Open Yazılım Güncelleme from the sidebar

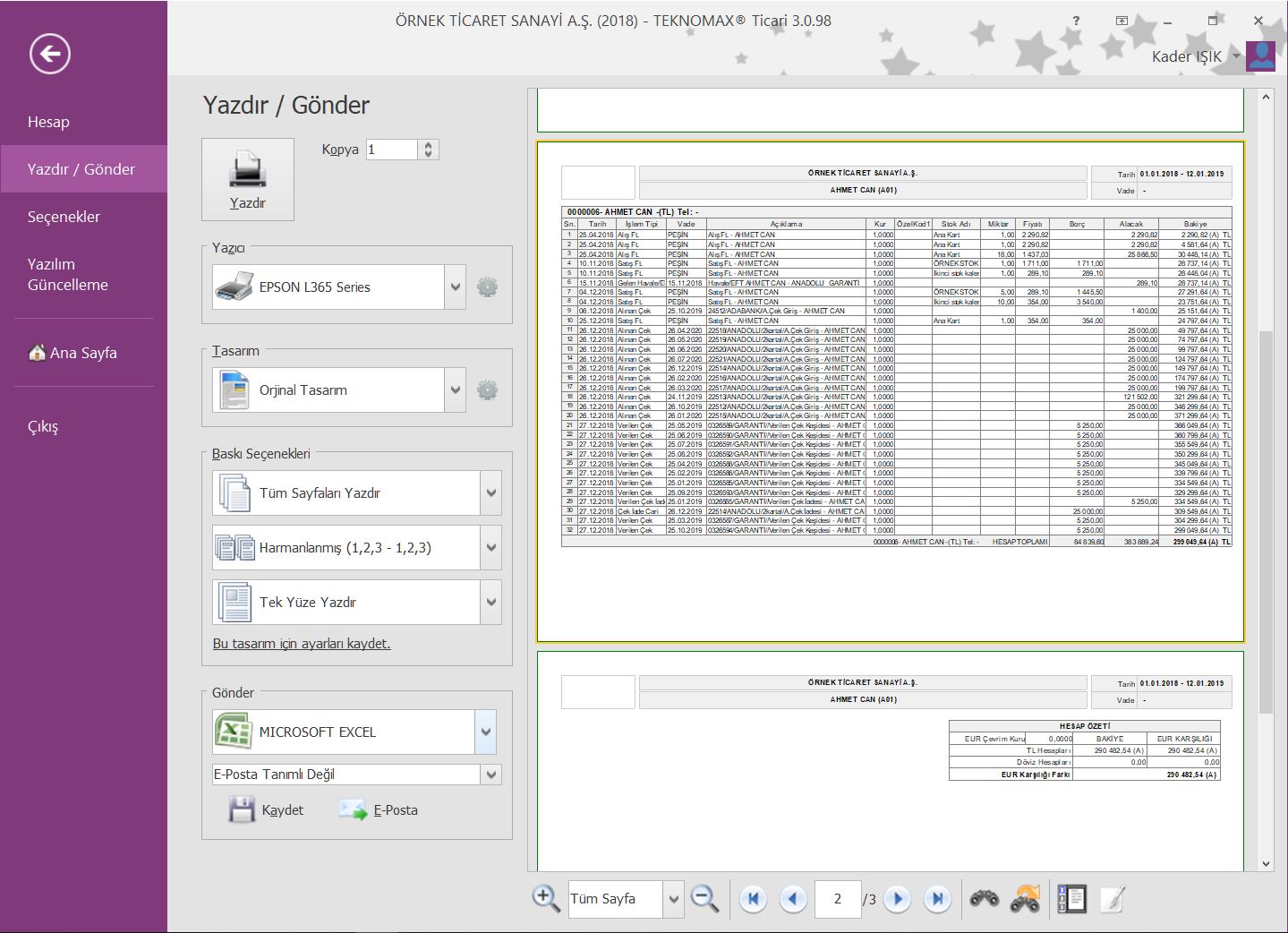68,274
